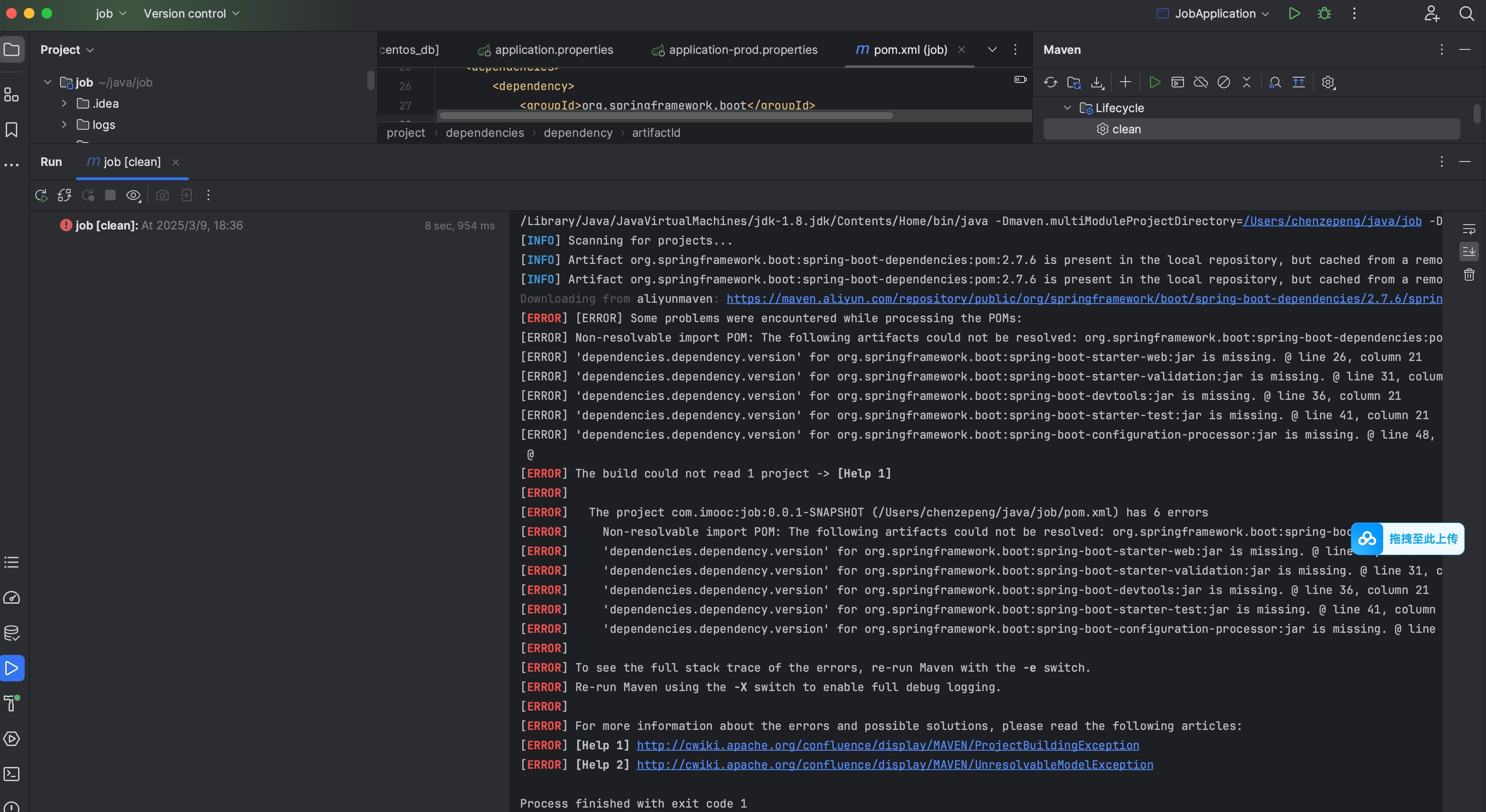Open /Users/chenzepeng/java/job path link
Image resolution: width=1486 pixels, height=812 pixels.
1332,221
